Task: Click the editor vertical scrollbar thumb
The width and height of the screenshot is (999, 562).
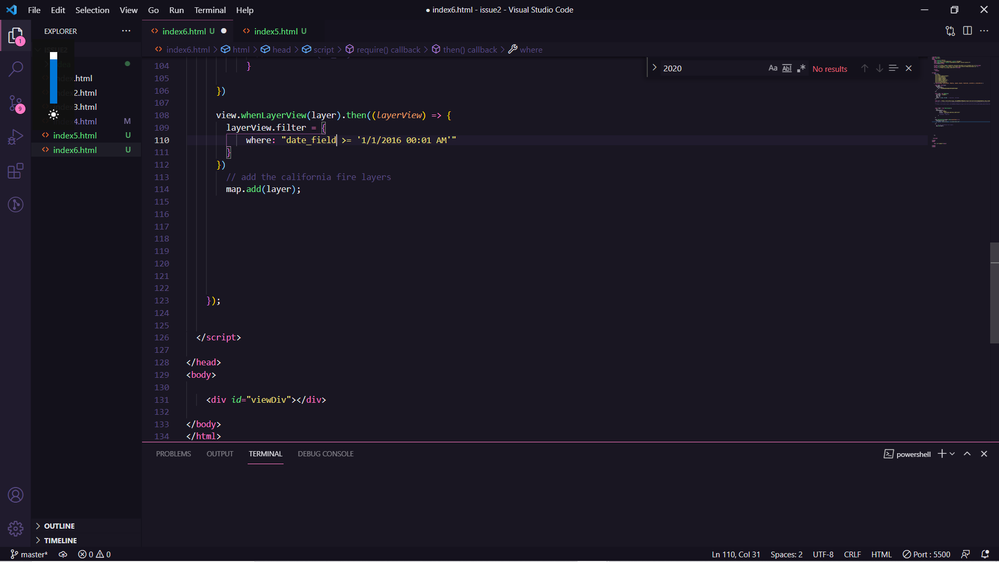Action: click(x=995, y=293)
